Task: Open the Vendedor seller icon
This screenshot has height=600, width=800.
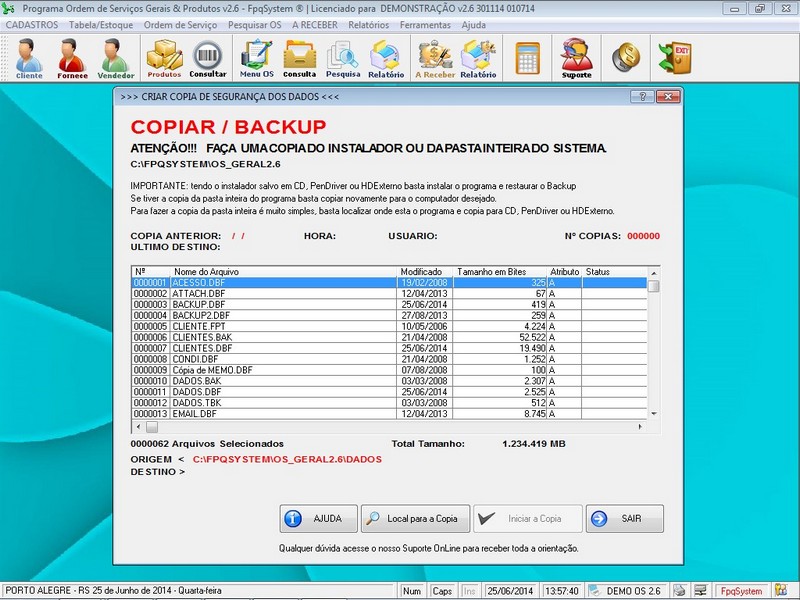Action: click(x=116, y=58)
